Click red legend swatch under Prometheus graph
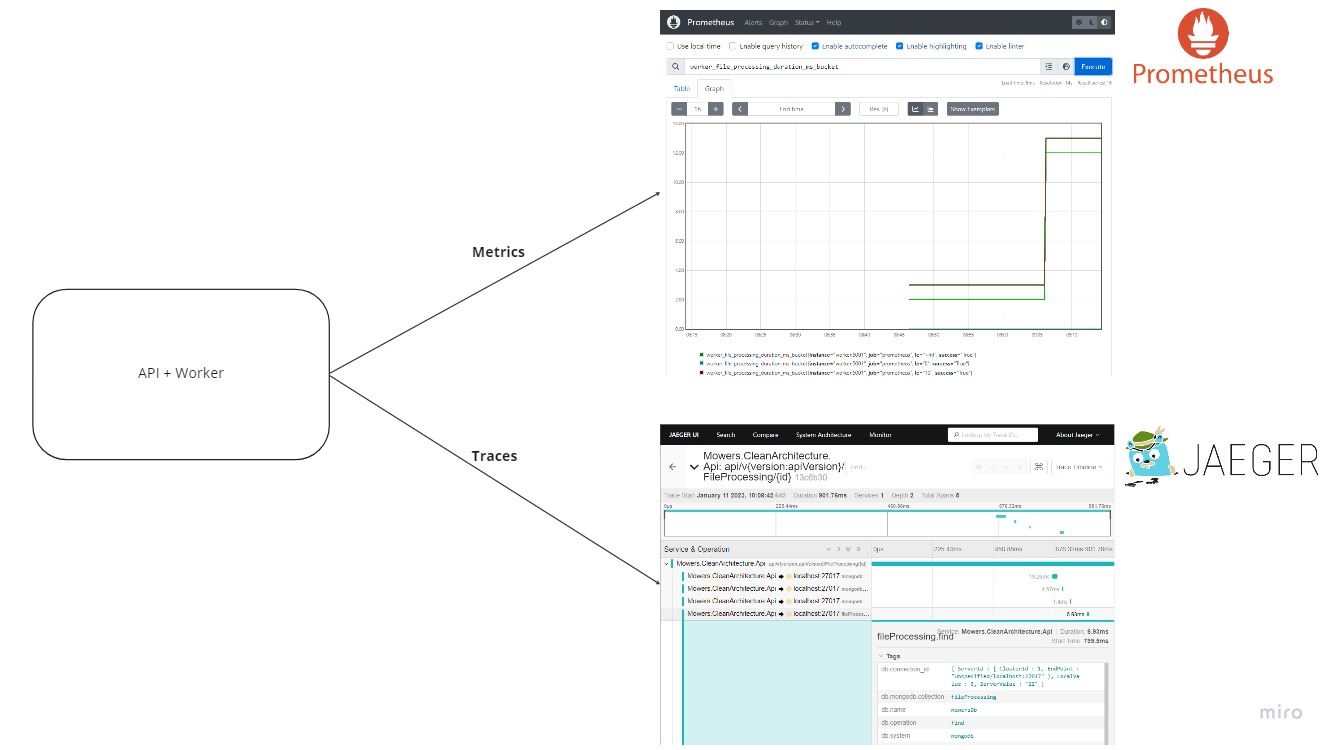Image resolution: width=1333 pixels, height=750 pixels. [x=701, y=372]
